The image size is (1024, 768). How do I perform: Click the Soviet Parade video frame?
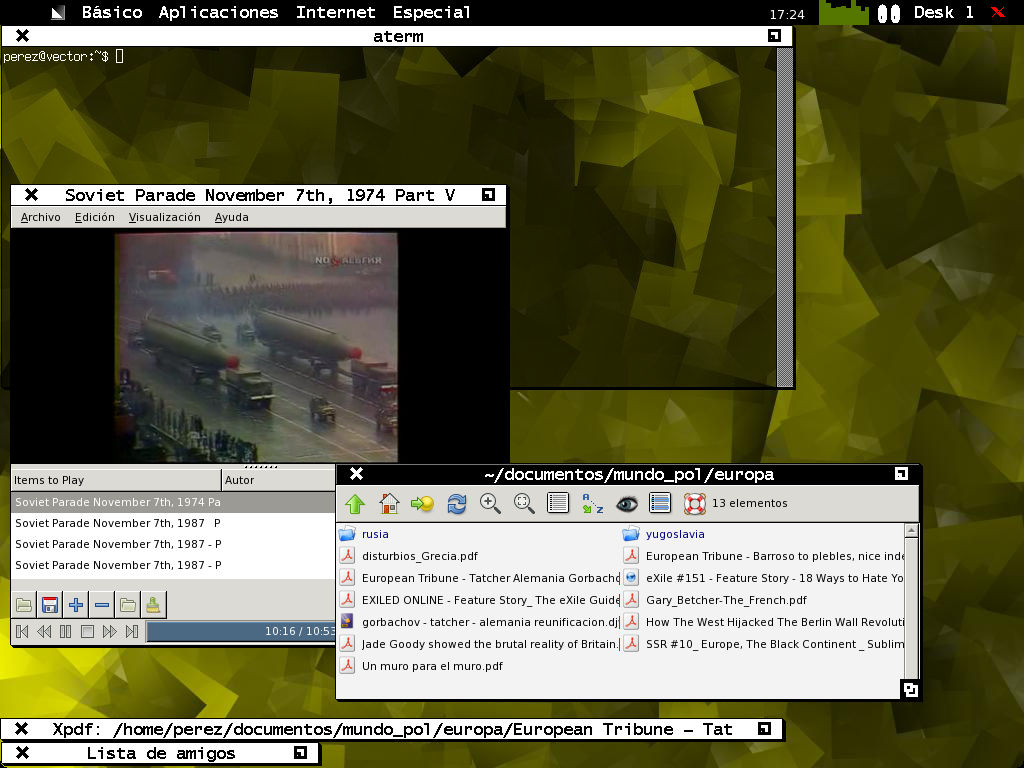click(x=257, y=347)
